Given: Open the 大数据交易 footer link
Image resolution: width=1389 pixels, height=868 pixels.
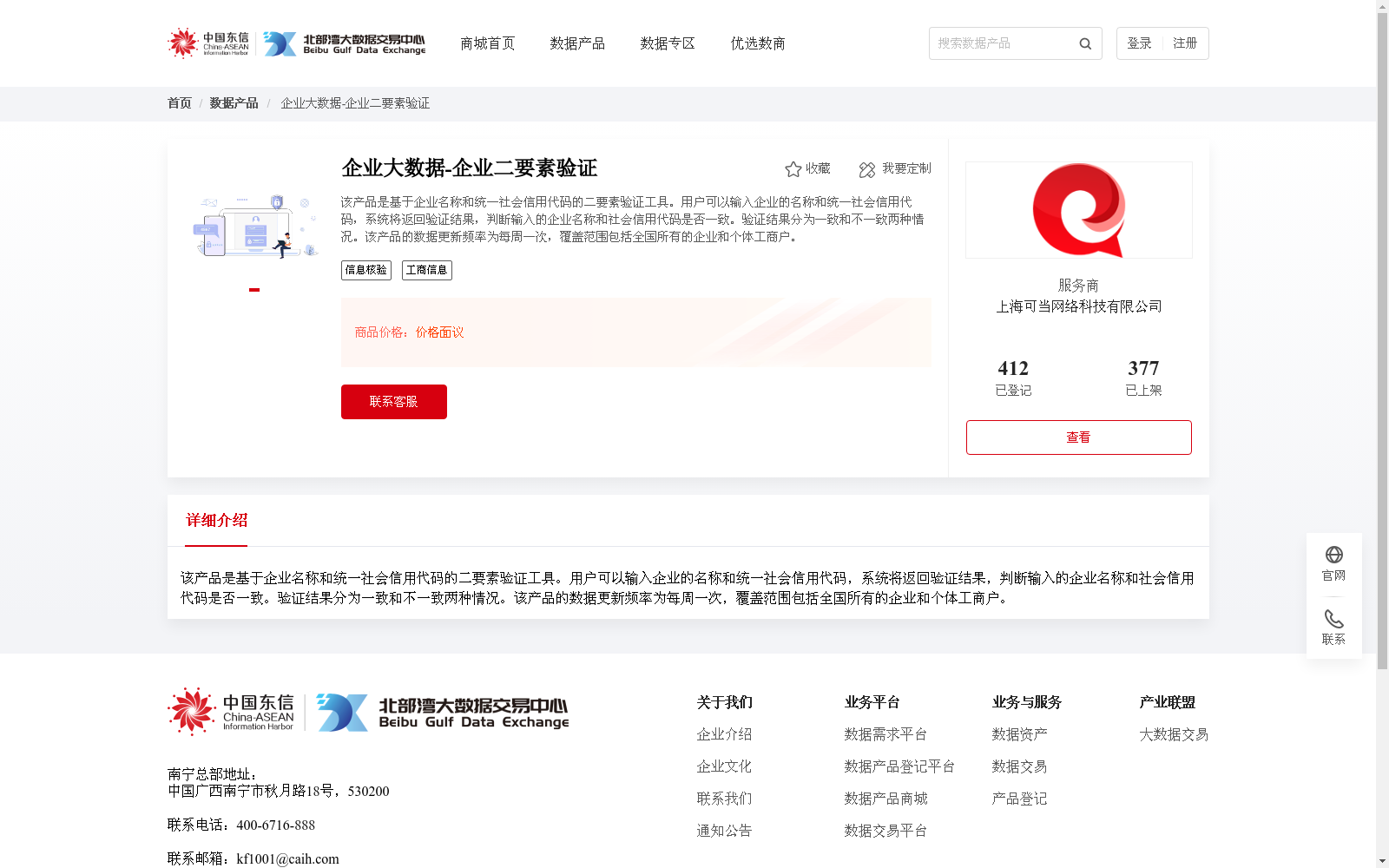Looking at the screenshot, I should [x=1174, y=734].
